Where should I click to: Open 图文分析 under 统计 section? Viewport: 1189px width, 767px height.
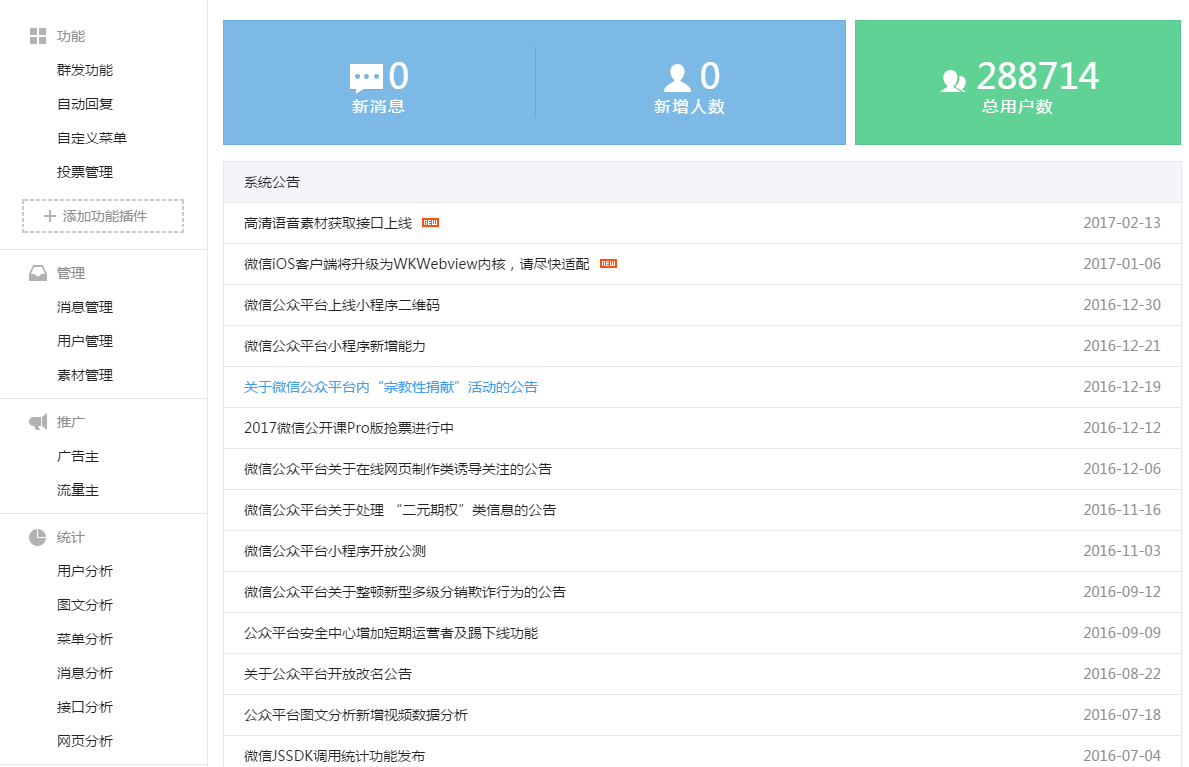click(x=85, y=605)
